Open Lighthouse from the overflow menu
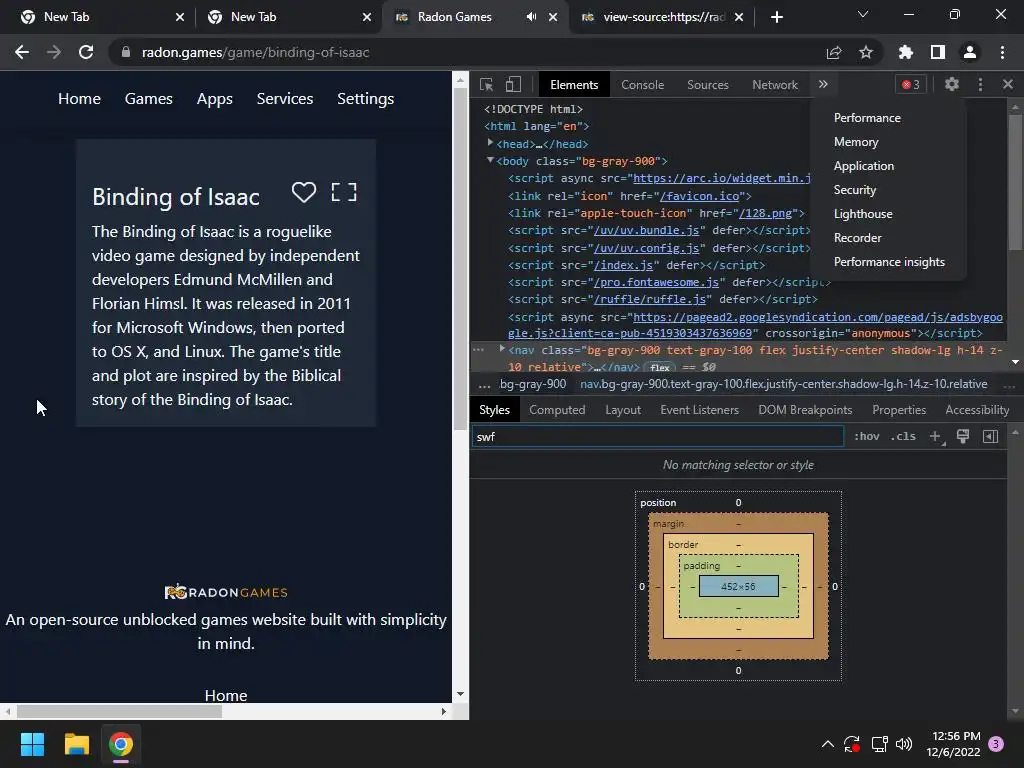 [863, 214]
